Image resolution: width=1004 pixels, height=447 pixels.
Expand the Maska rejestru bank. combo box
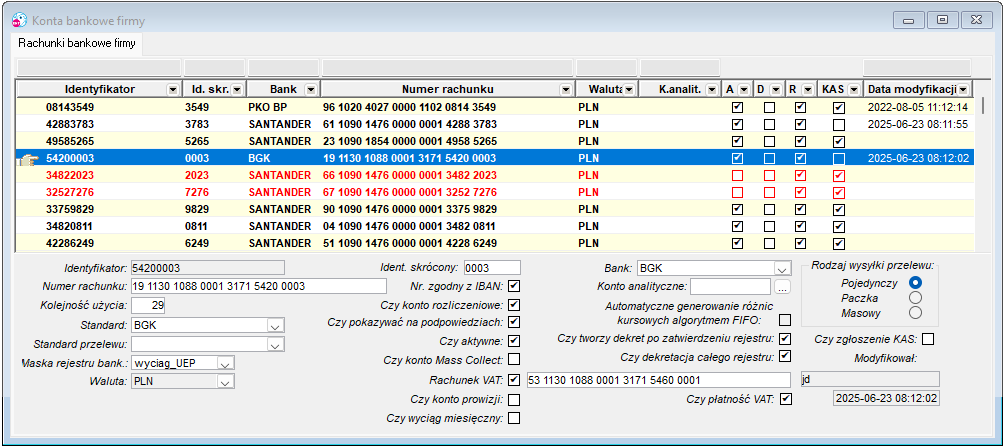click(x=225, y=364)
